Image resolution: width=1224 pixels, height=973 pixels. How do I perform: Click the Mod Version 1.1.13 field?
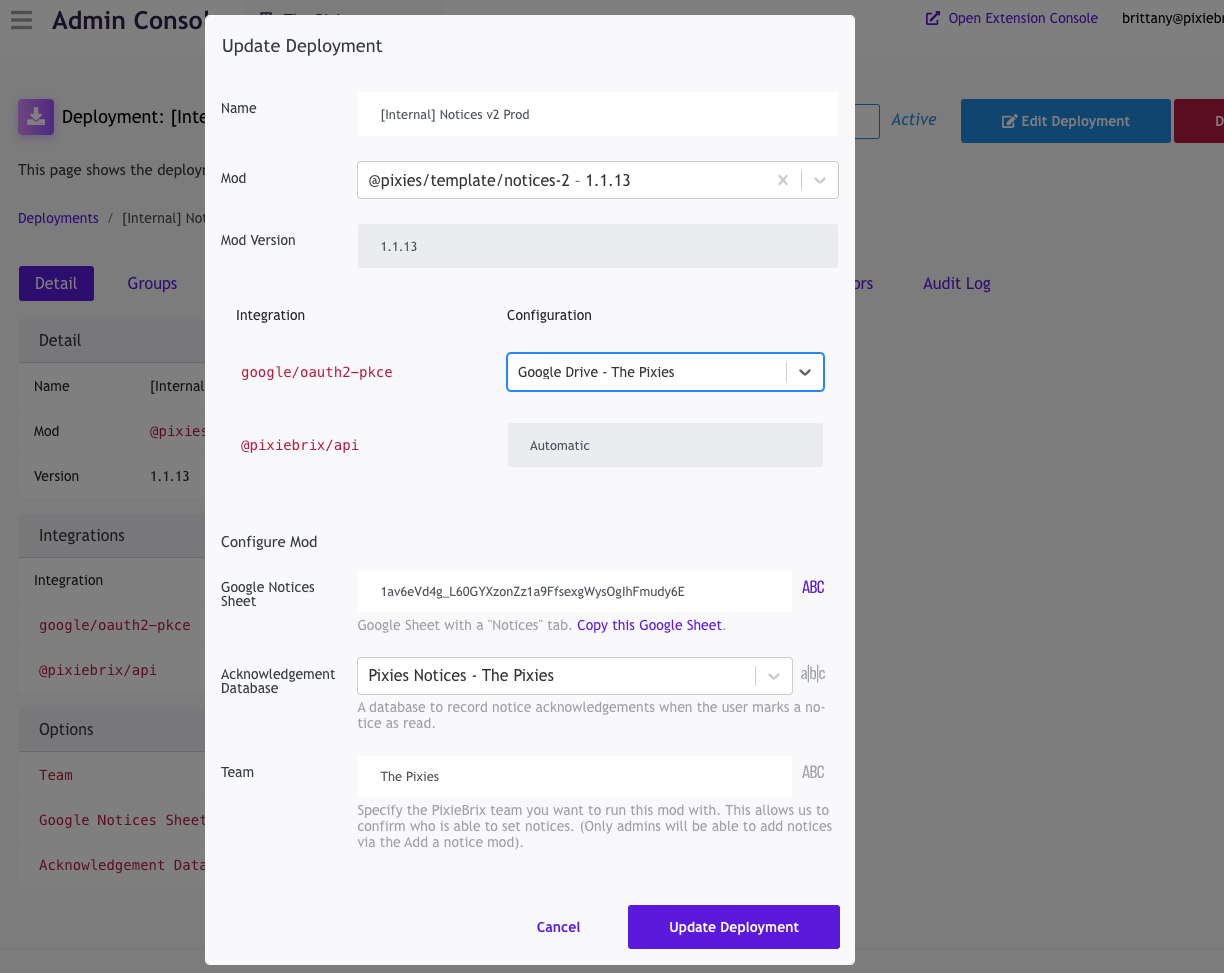tap(598, 246)
